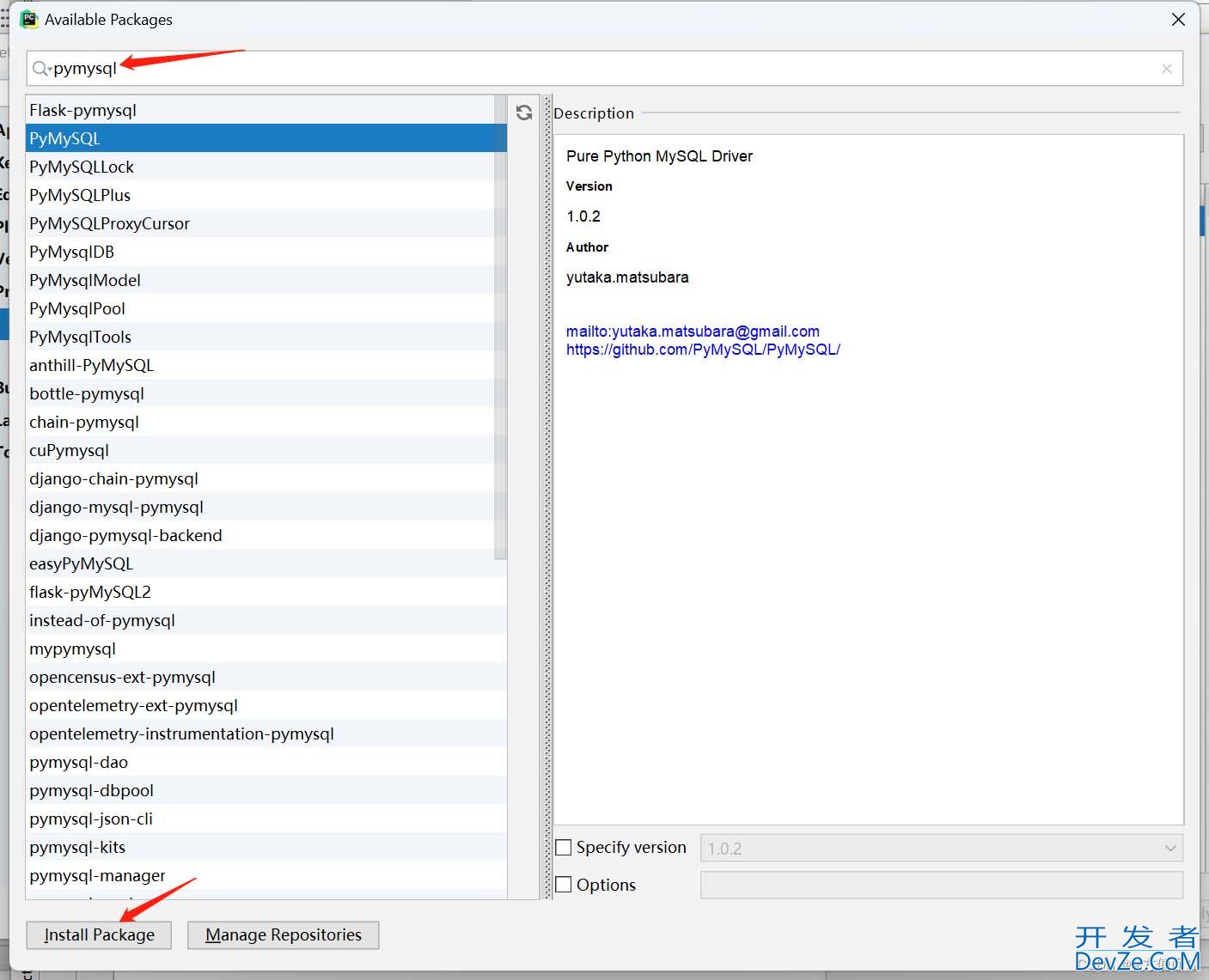Click the package list vertical scrollbar
The image size is (1209, 980).
pos(501,327)
